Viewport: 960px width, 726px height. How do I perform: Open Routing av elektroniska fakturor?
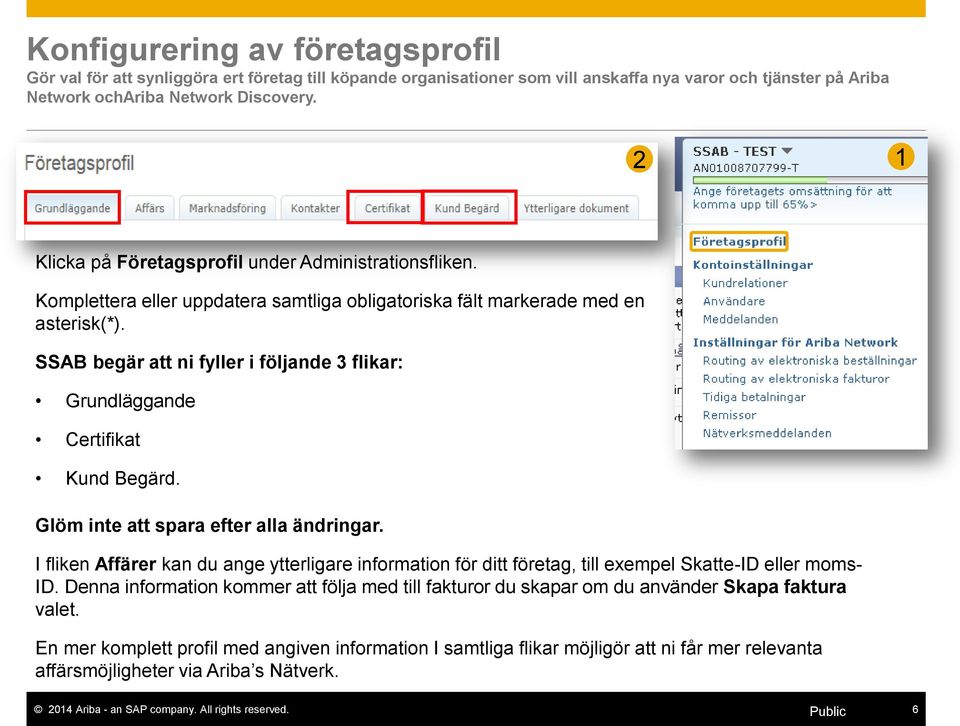click(796, 379)
